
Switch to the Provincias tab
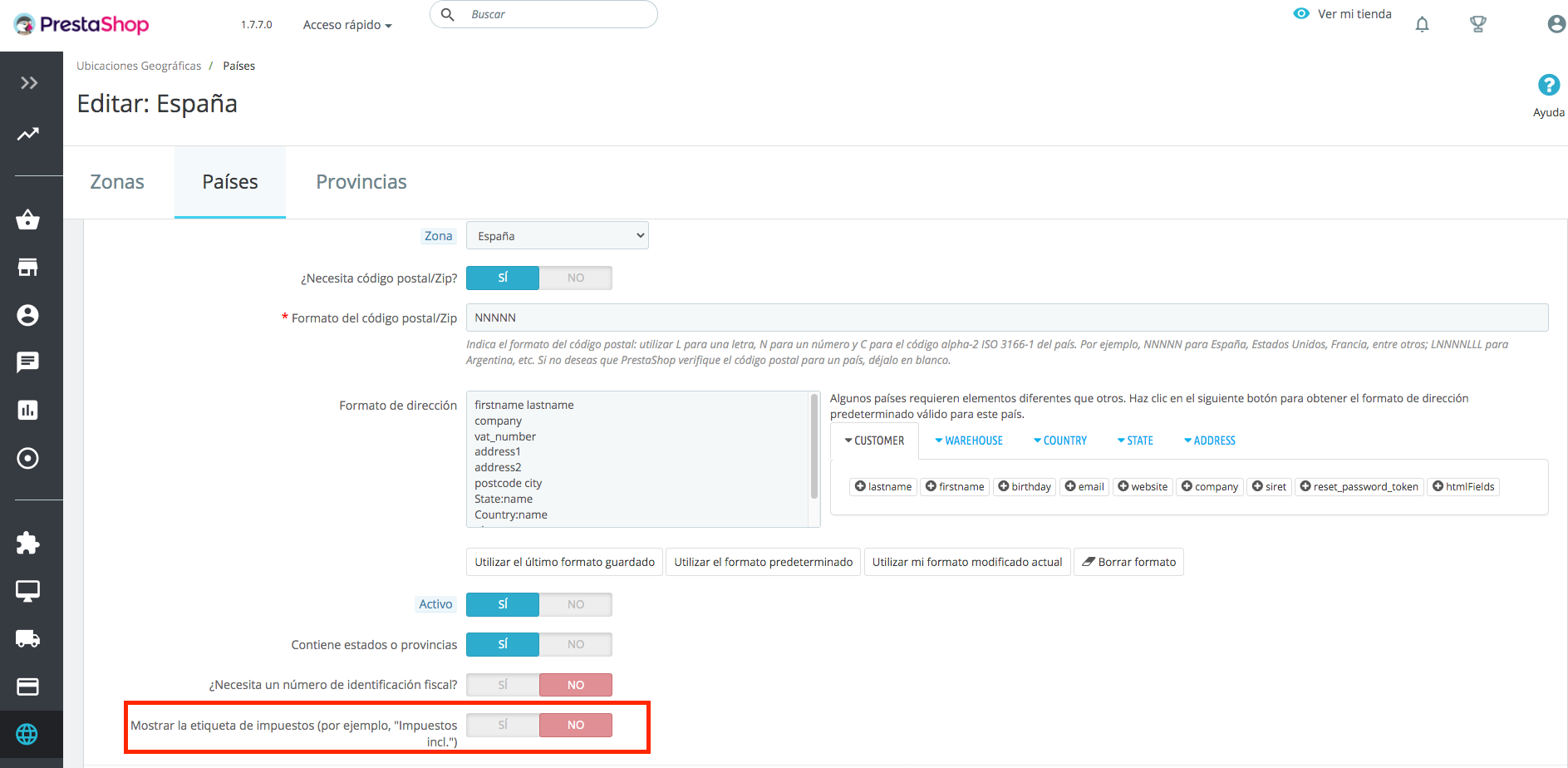pyautogui.click(x=361, y=182)
